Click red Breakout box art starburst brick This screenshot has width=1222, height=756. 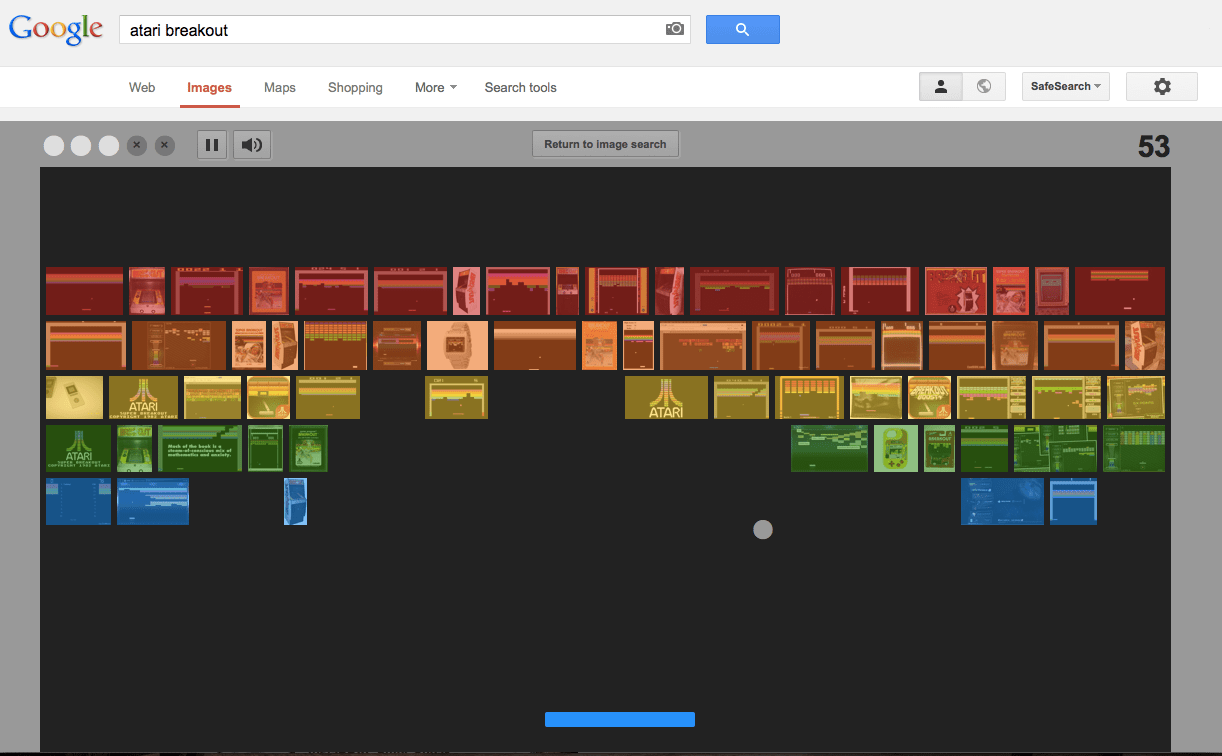(956, 291)
